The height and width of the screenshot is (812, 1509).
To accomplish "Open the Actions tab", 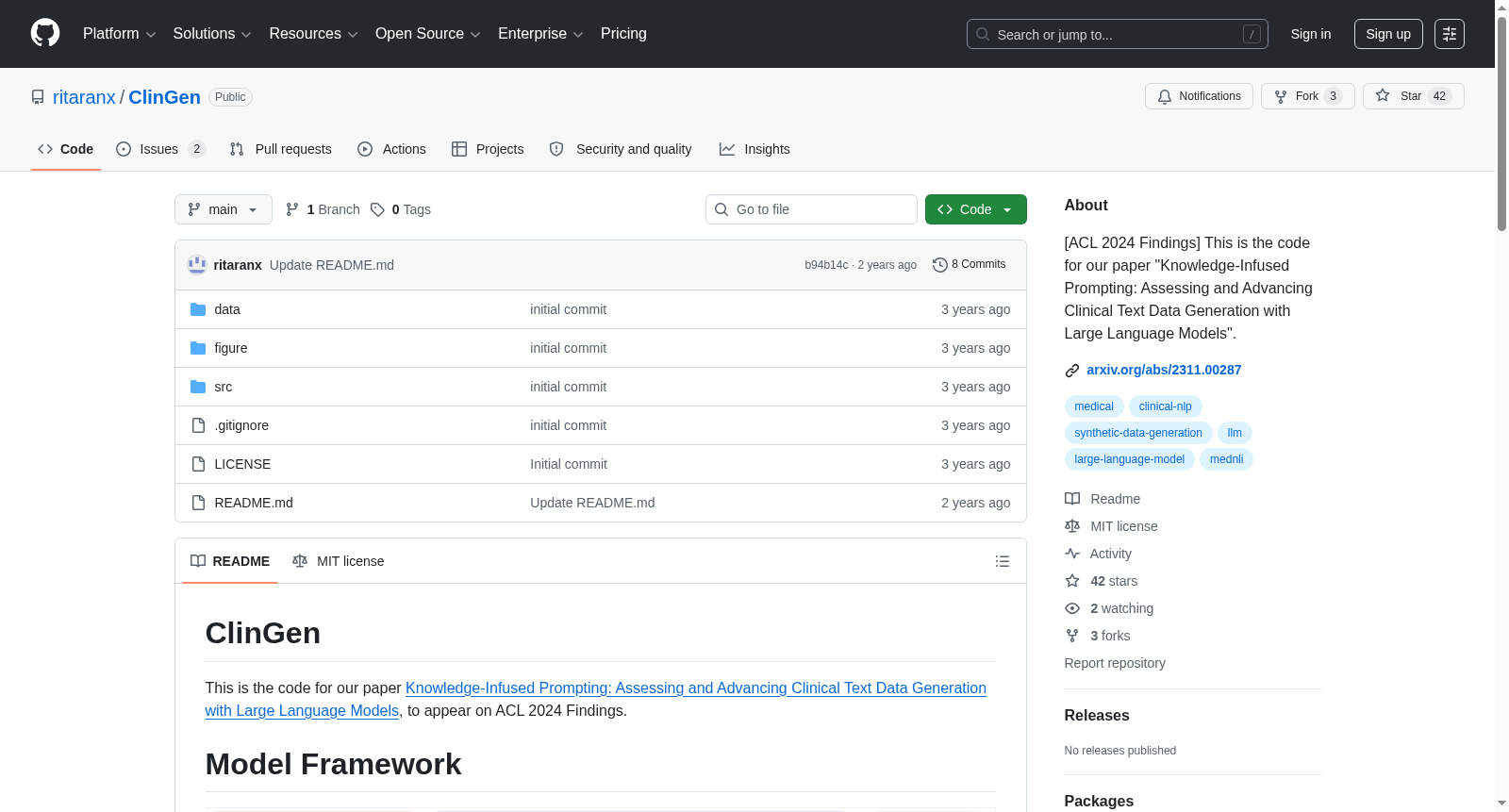I will click(x=392, y=149).
